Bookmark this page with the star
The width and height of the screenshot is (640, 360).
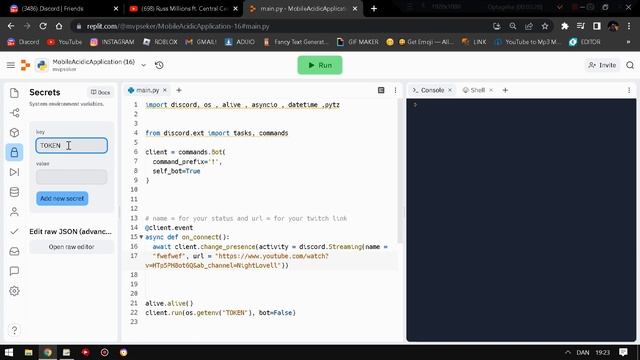pos(545,26)
